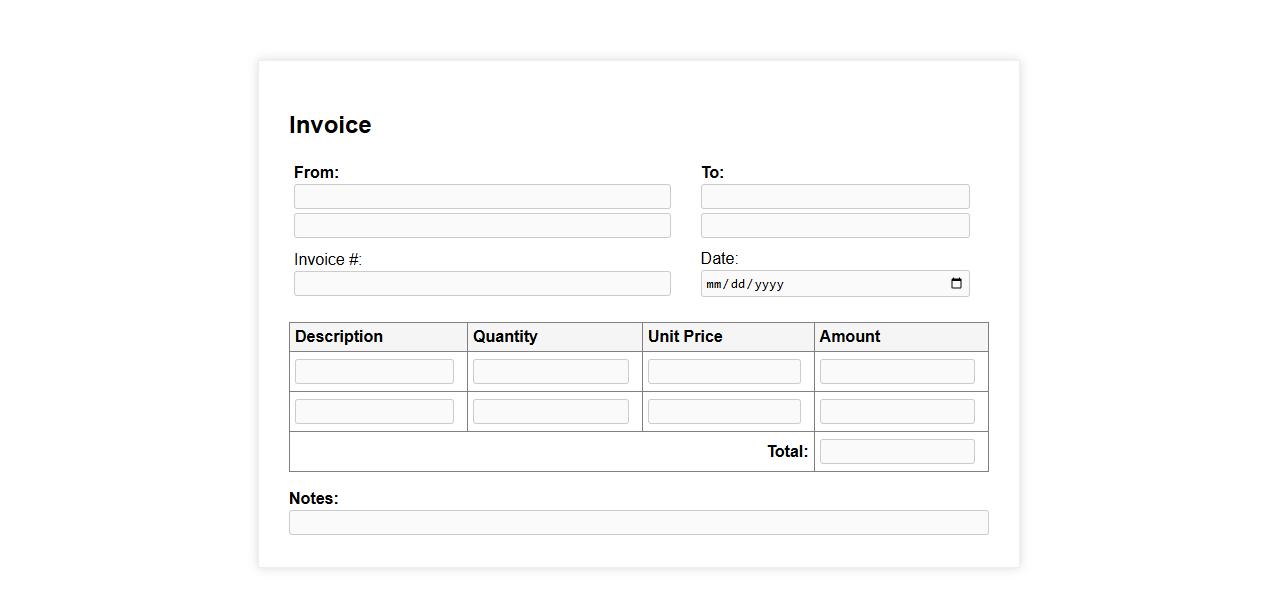Click the first To input field
Screen dimensions: 1278x601
[834, 197]
